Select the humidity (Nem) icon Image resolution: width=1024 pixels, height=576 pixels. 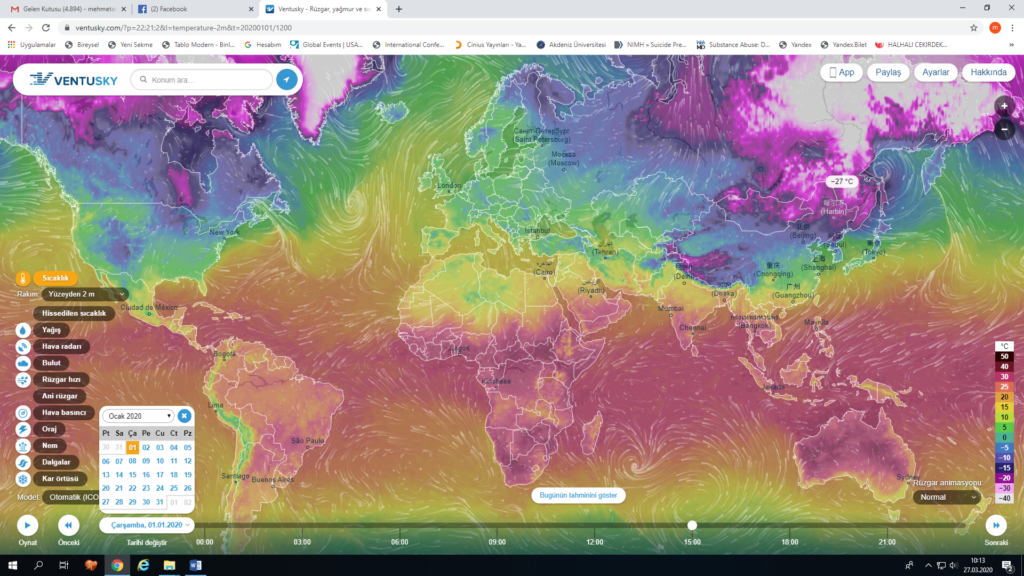23,446
